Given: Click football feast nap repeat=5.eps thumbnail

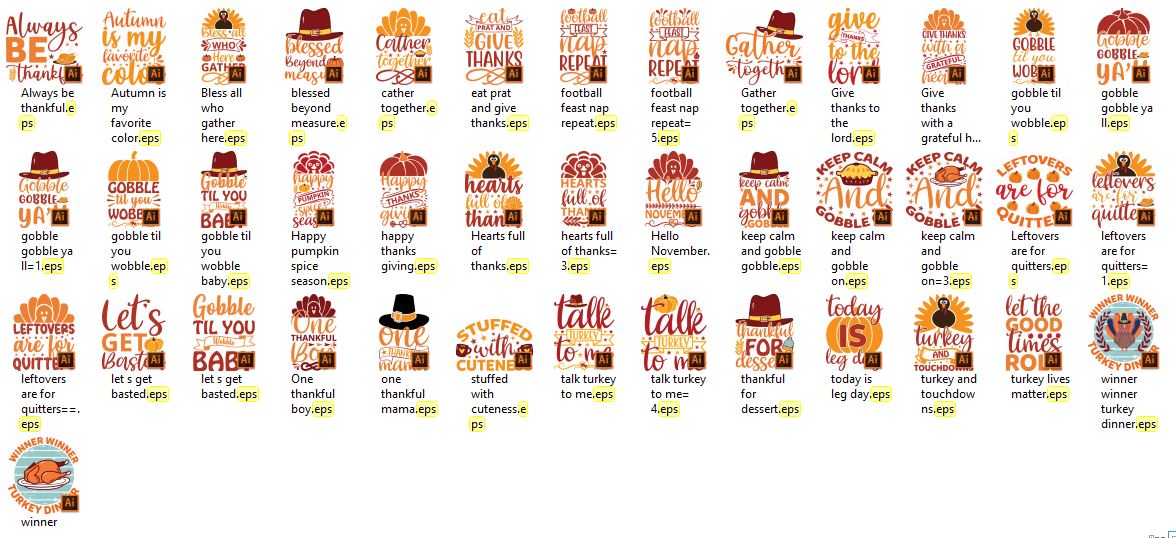Looking at the screenshot, I should pos(674,47).
